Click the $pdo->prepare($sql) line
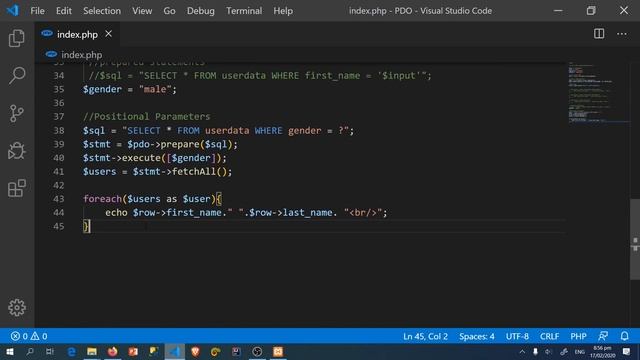 [x=160, y=144]
